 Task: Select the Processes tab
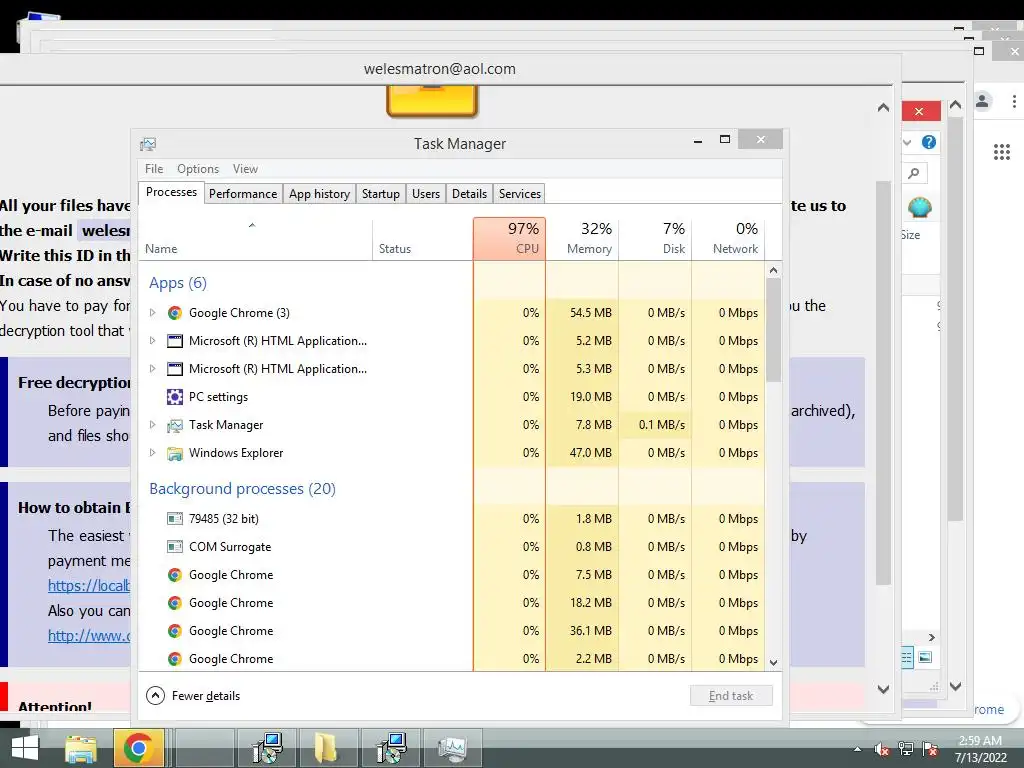[171, 193]
